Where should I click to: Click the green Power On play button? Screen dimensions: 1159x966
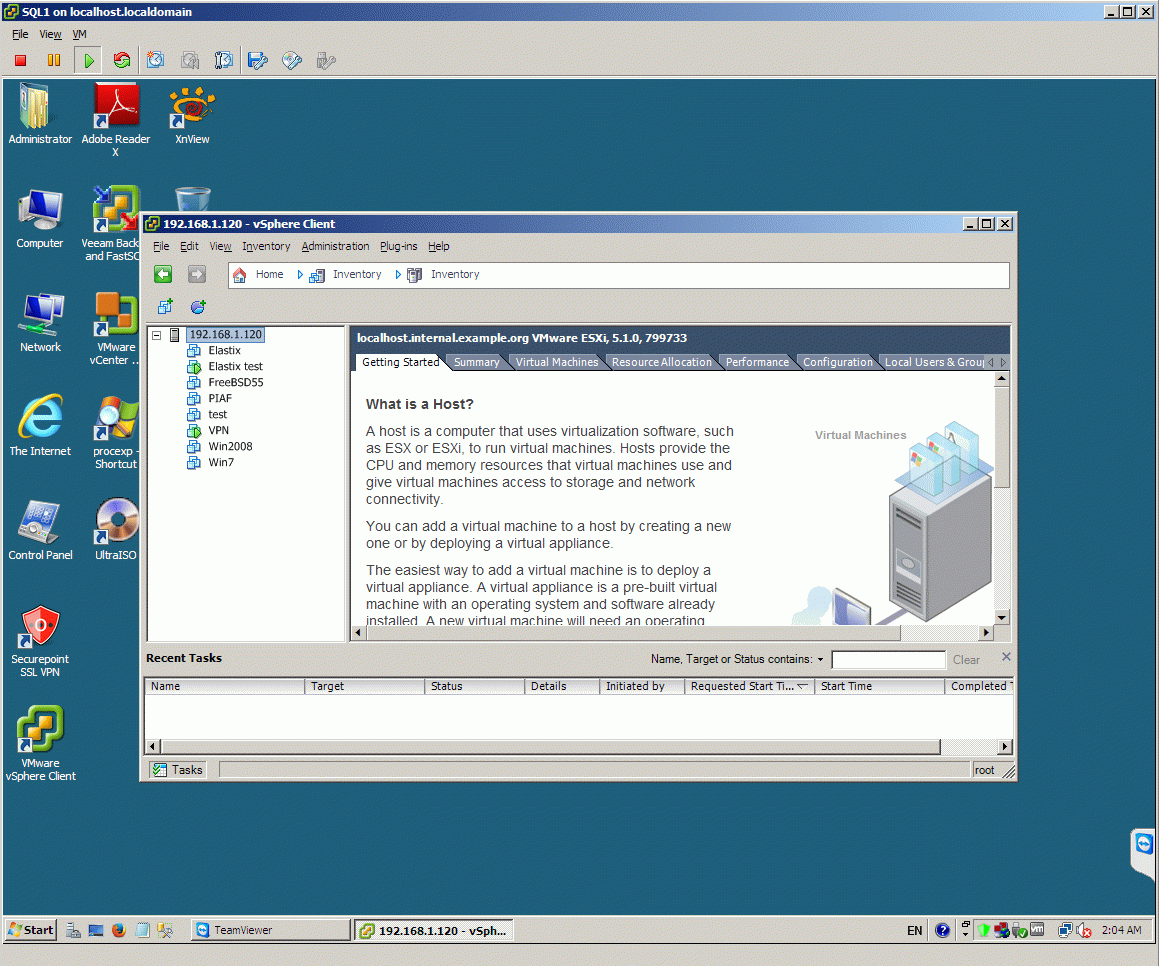point(89,61)
